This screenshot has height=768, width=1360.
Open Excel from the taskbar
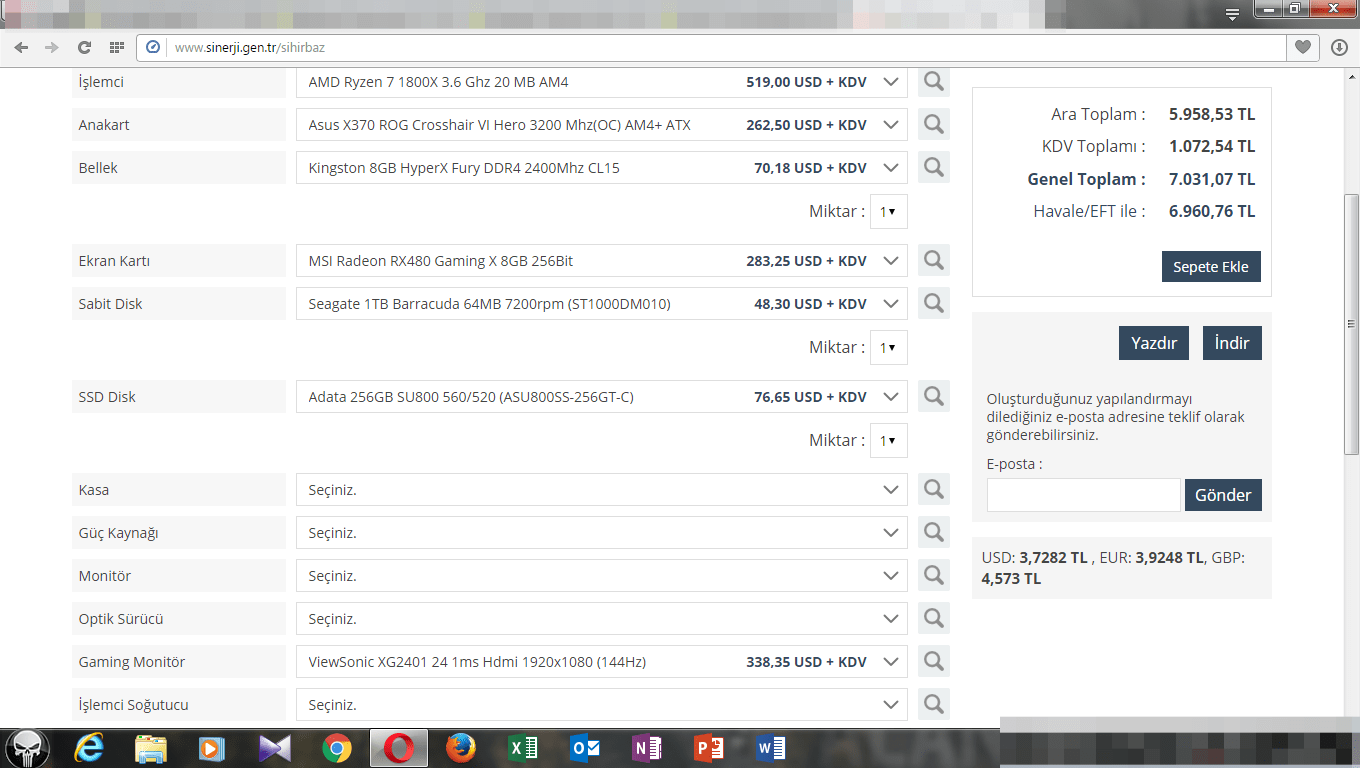click(x=523, y=748)
